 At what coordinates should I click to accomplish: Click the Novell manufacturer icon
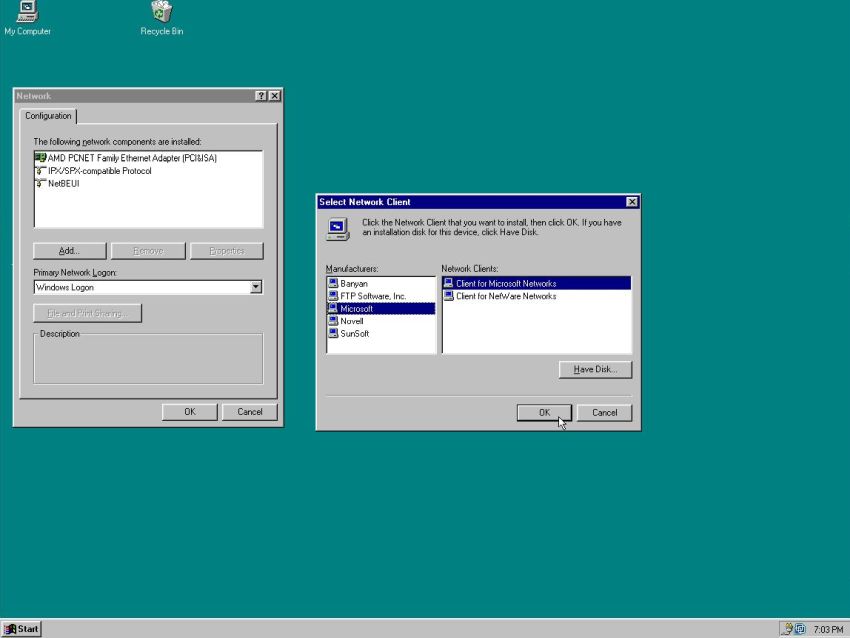[333, 321]
